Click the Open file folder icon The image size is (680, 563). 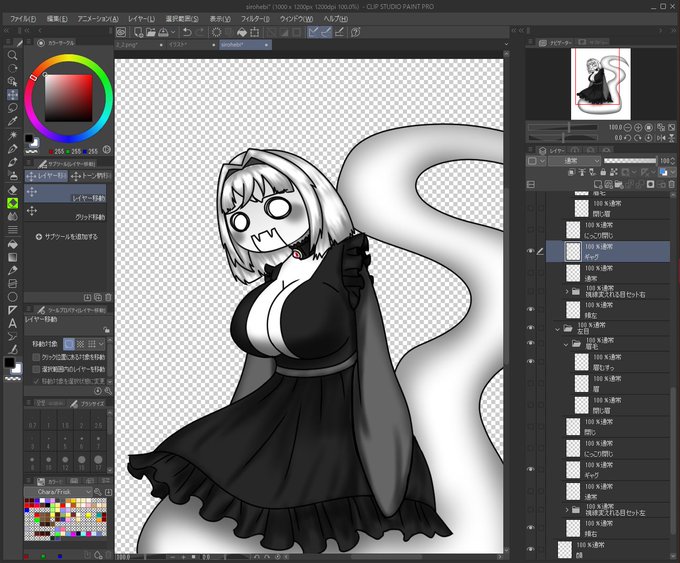[x=150, y=32]
